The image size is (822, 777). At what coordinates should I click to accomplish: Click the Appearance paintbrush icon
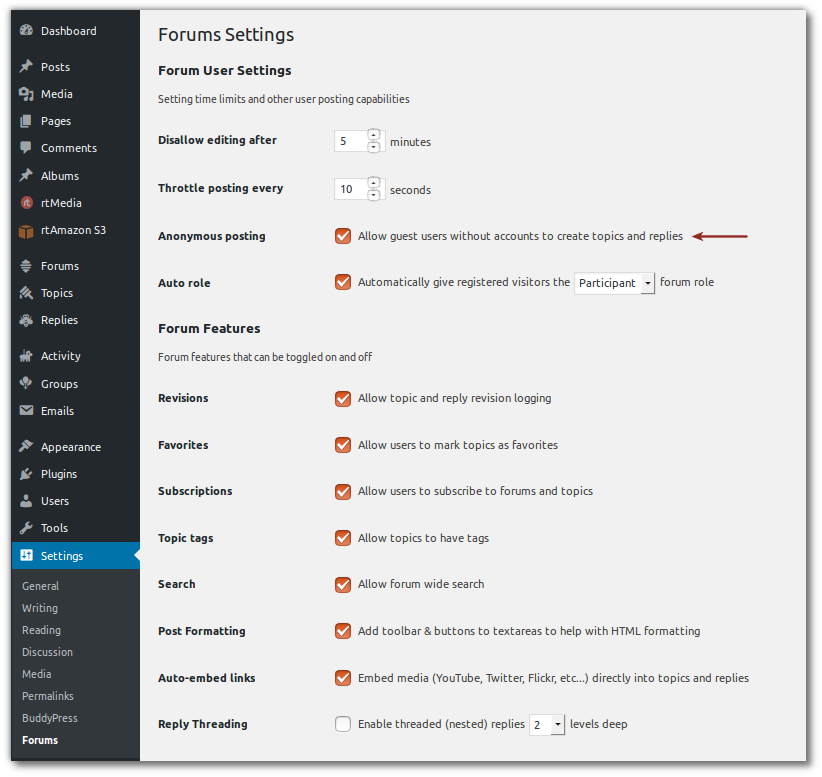pos(26,447)
